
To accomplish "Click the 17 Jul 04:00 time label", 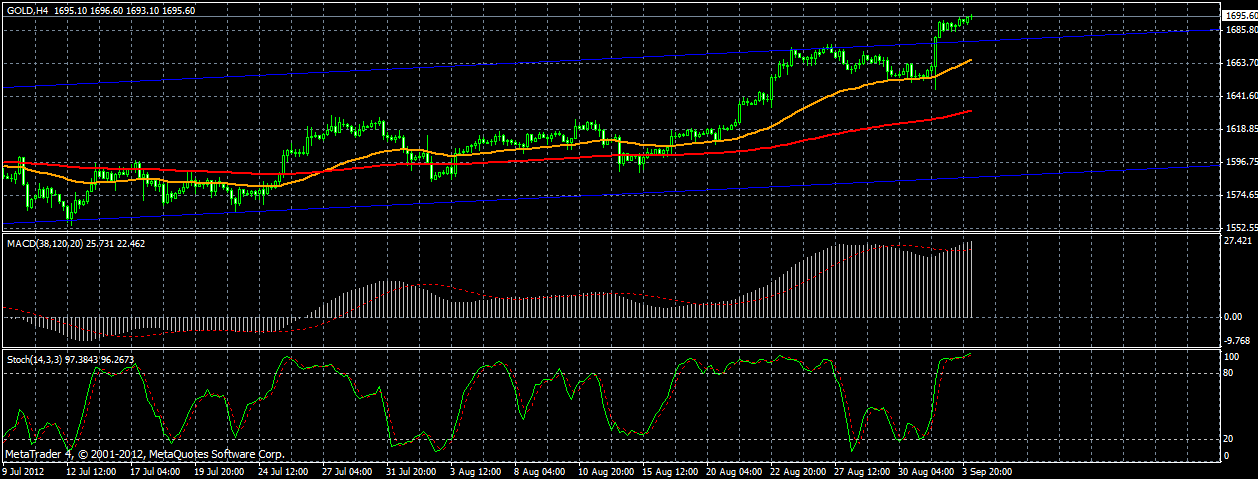I will (156, 471).
